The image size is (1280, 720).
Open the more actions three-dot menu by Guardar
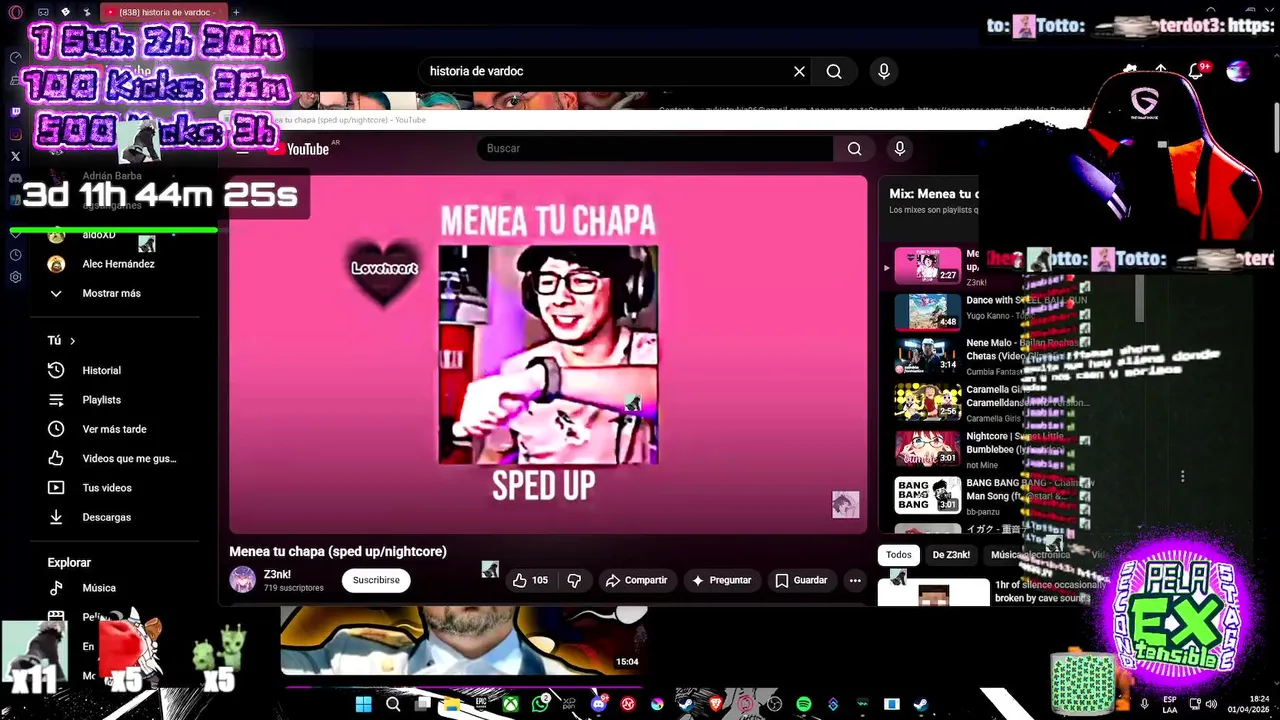tap(855, 580)
